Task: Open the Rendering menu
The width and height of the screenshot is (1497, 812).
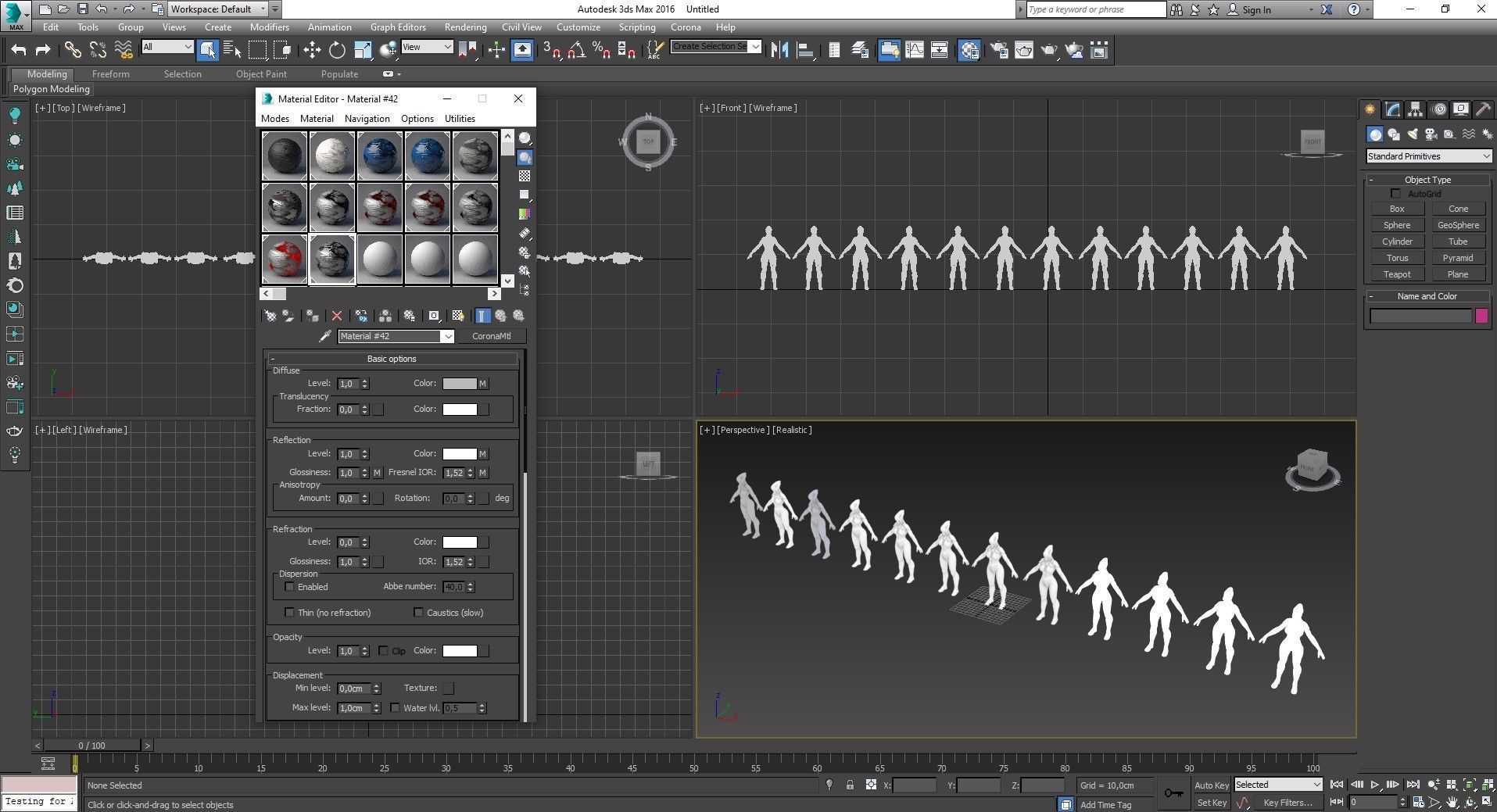Action: [x=465, y=27]
